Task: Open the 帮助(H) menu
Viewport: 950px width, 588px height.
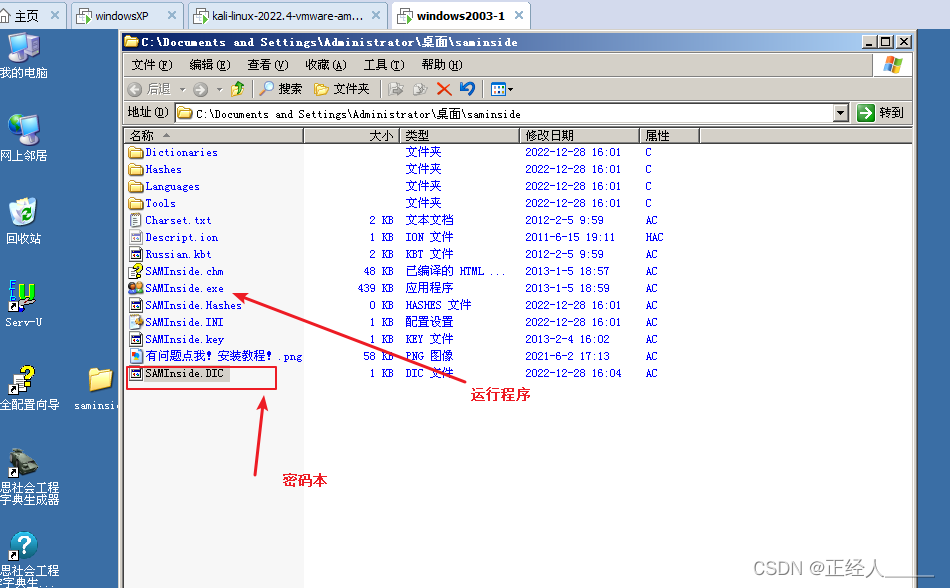Action: [x=442, y=65]
